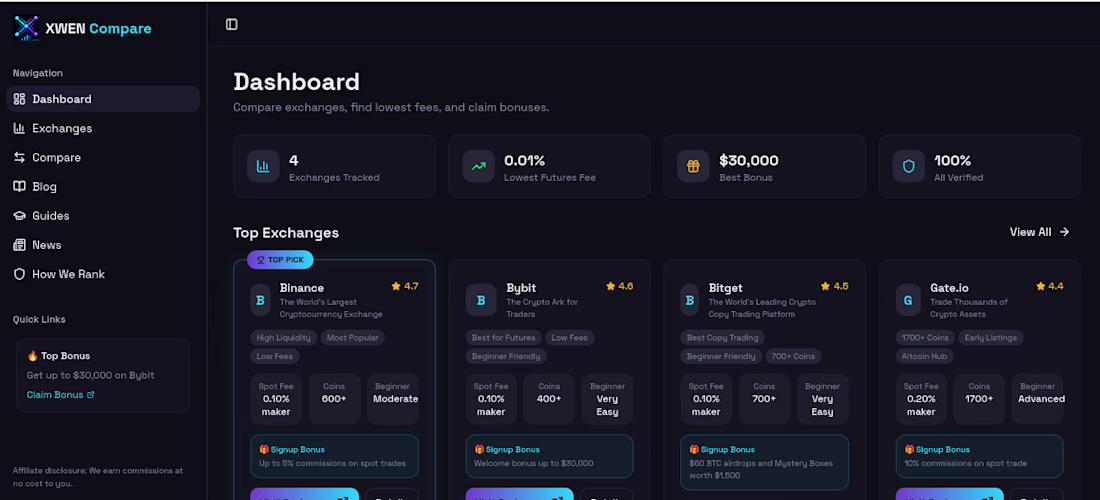Click "10% commissions on spot trade" text

tap(966, 464)
